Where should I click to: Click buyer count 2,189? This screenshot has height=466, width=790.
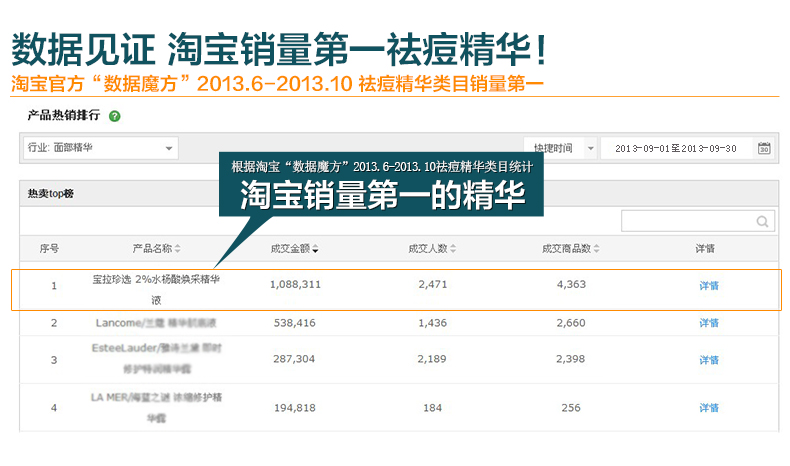click(432, 359)
